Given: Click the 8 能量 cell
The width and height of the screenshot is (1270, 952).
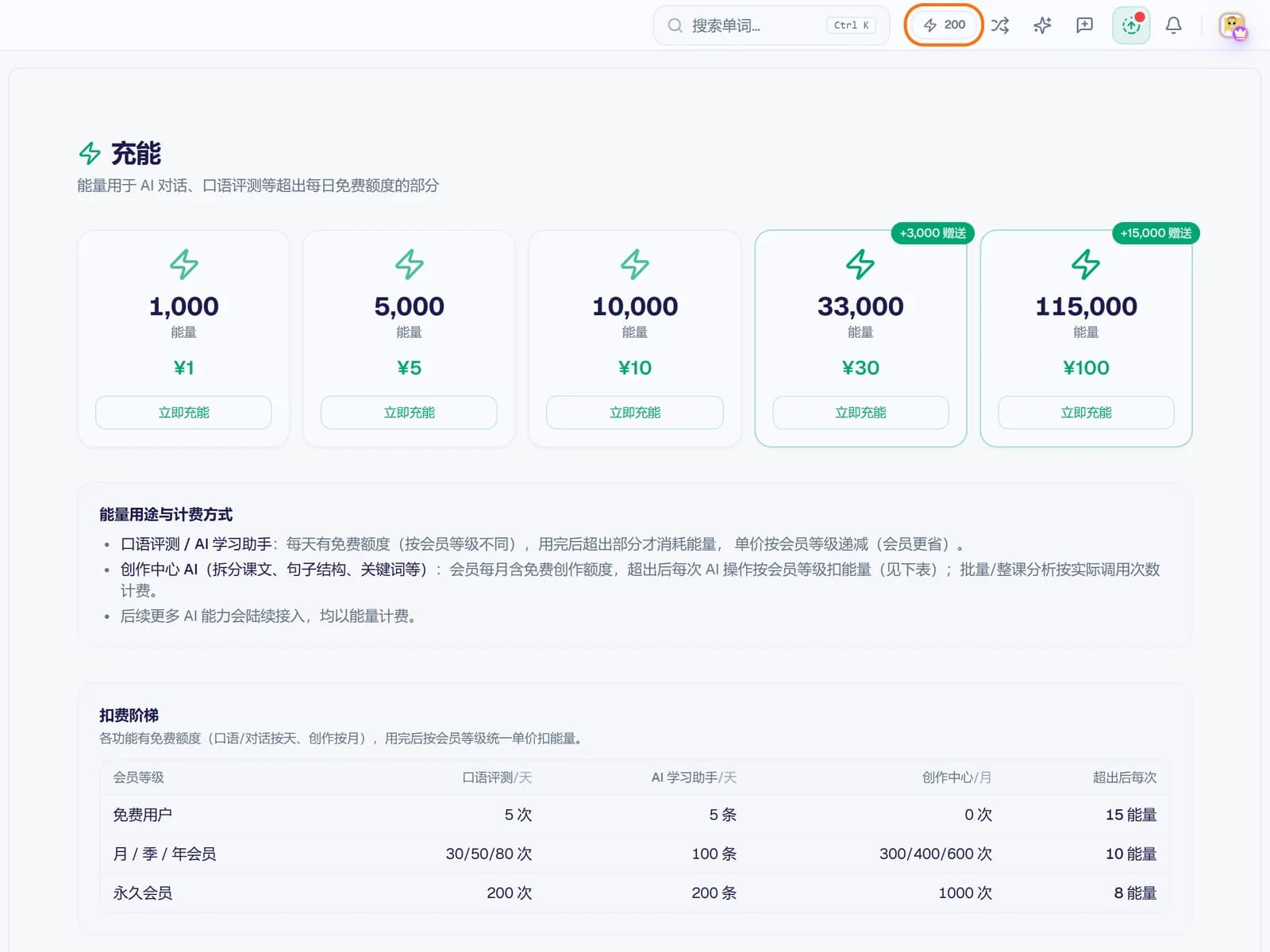Looking at the screenshot, I should coord(1135,892).
